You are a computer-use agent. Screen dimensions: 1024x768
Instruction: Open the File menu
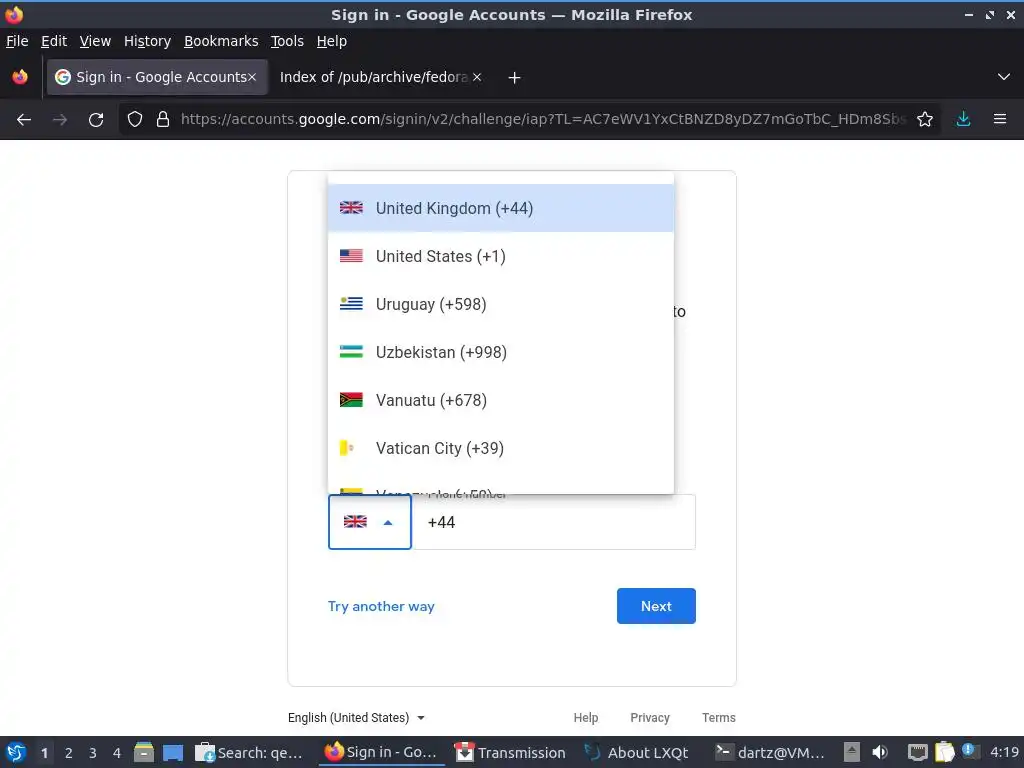17,41
